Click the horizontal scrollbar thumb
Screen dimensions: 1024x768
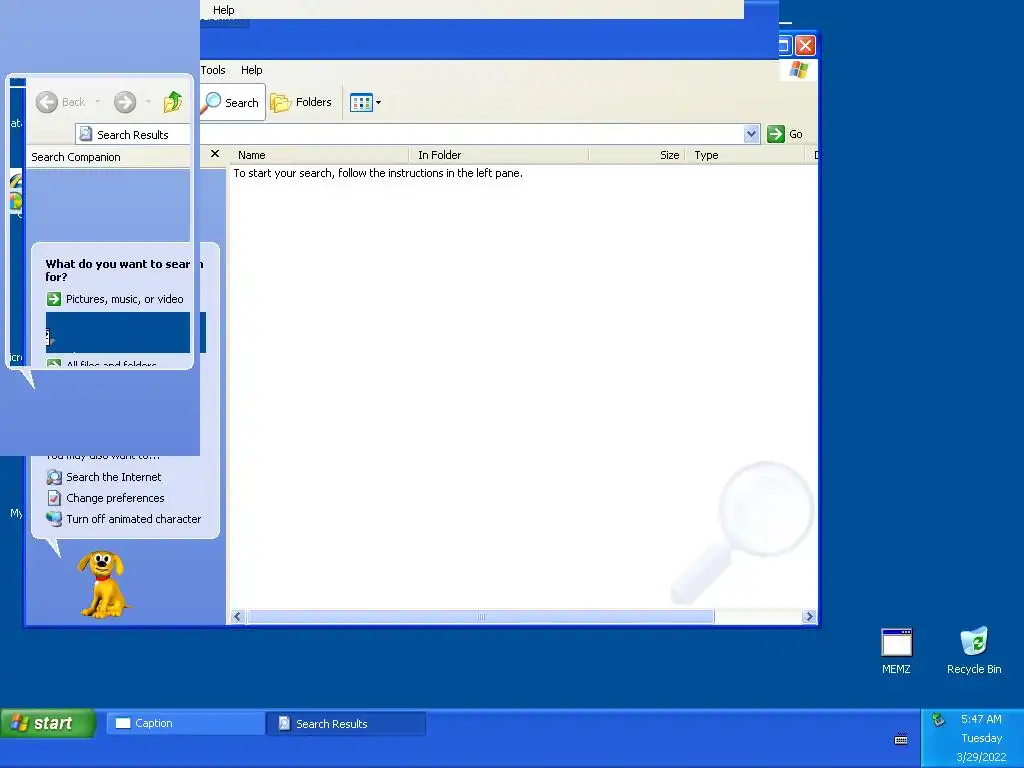coord(481,616)
